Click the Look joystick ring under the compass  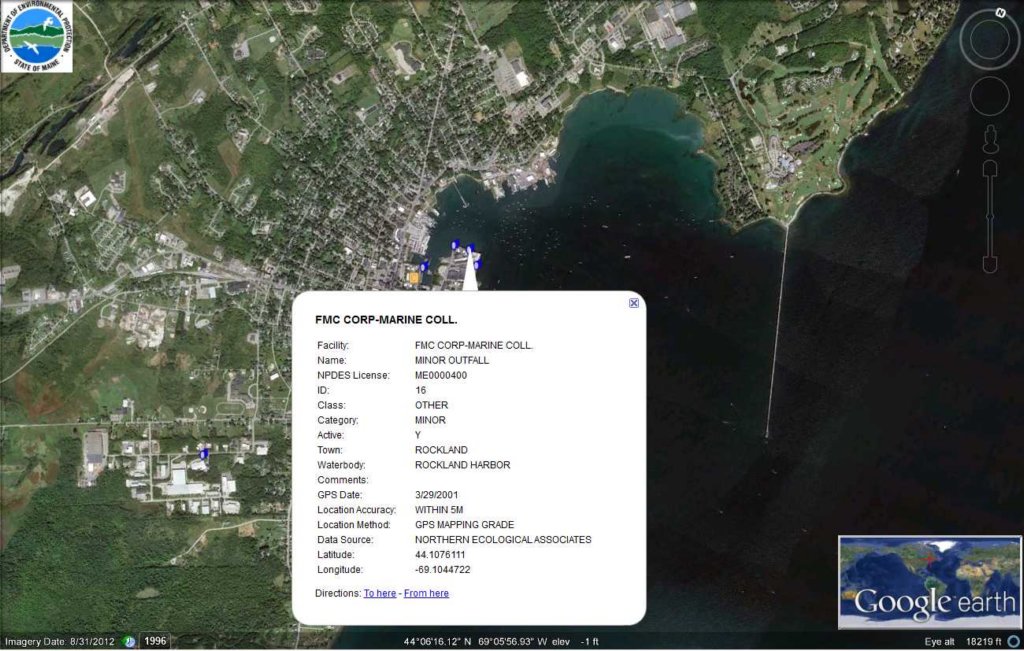point(989,40)
